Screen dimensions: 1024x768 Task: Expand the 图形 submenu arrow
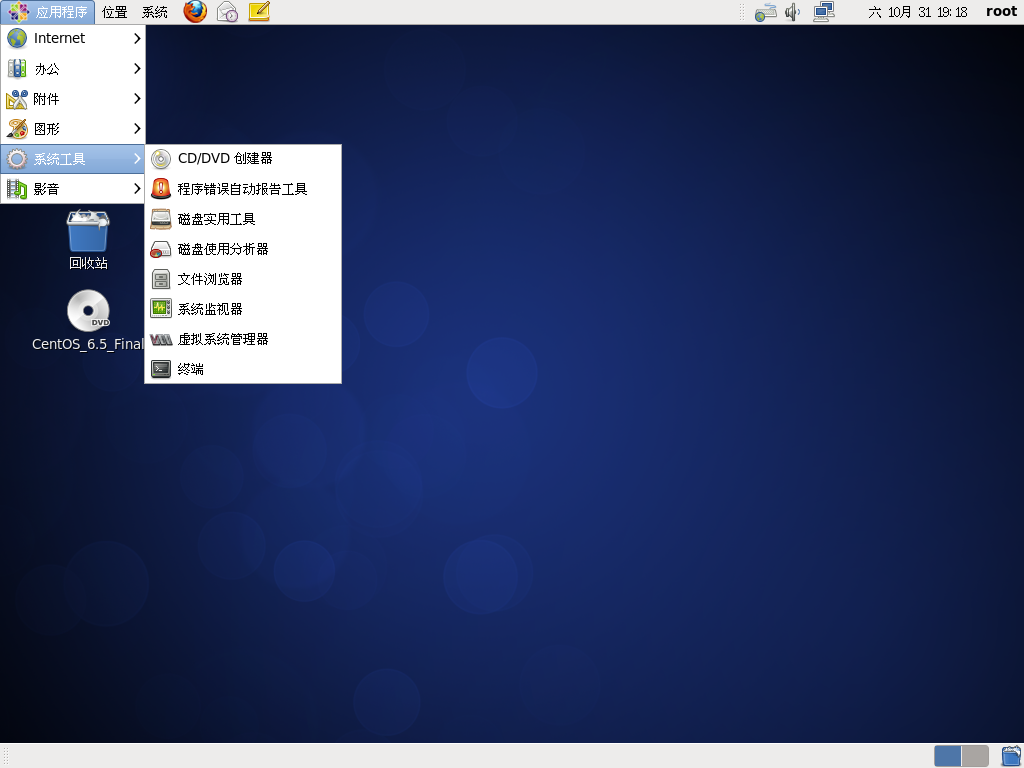coord(136,129)
